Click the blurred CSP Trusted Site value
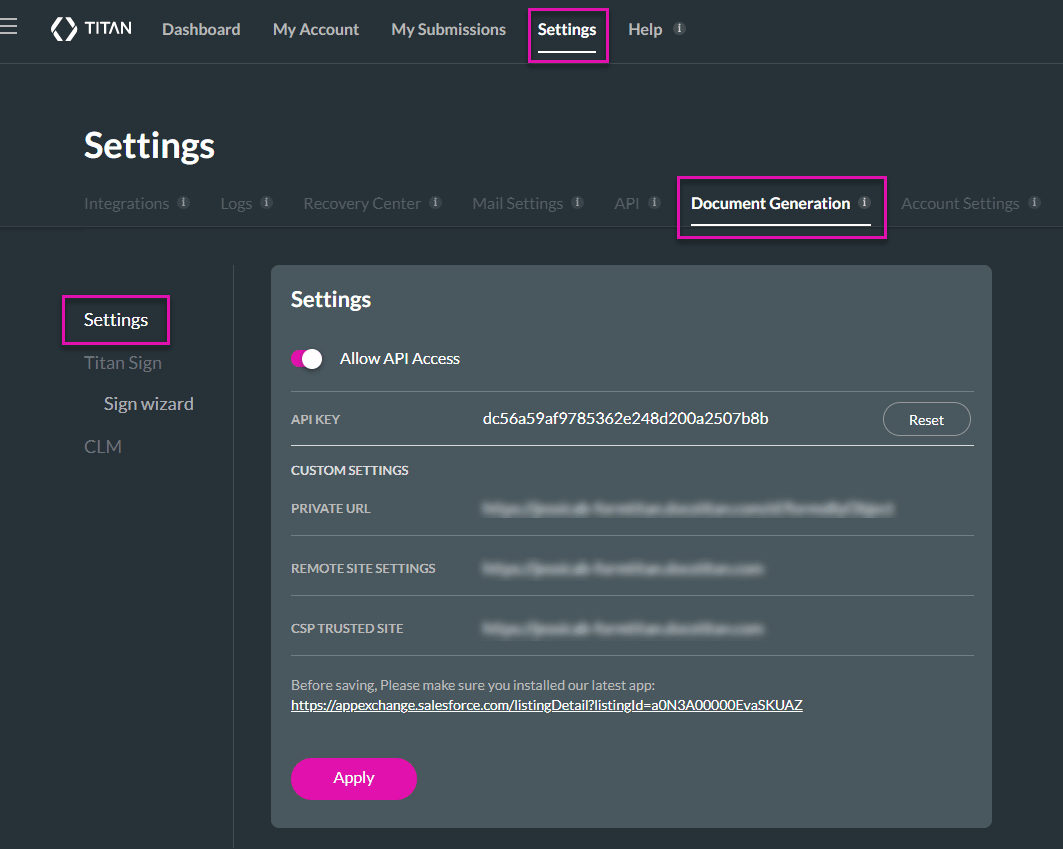Image resolution: width=1063 pixels, height=849 pixels. [622, 629]
